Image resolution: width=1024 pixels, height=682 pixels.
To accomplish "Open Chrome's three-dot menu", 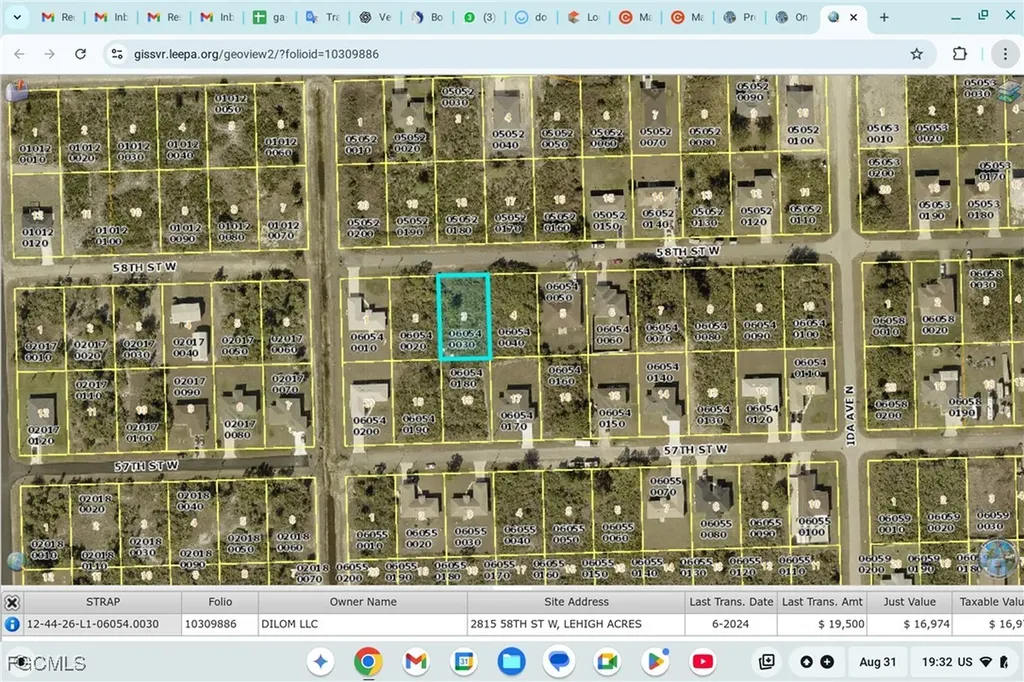I will coord(1005,54).
